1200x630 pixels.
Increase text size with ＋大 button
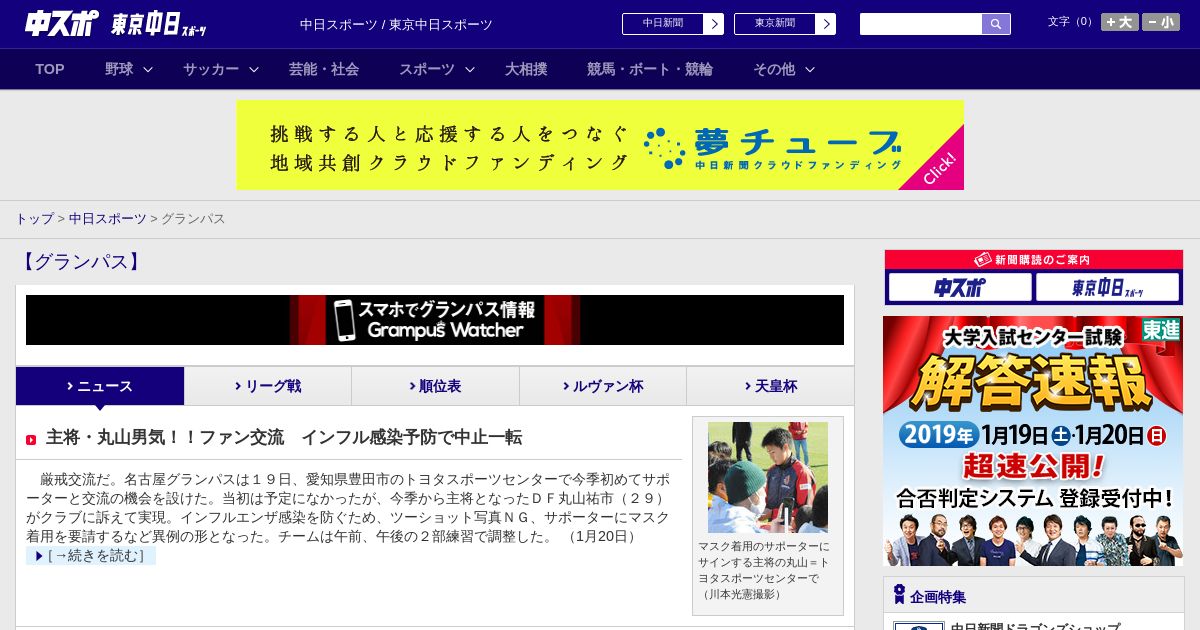click(1120, 22)
